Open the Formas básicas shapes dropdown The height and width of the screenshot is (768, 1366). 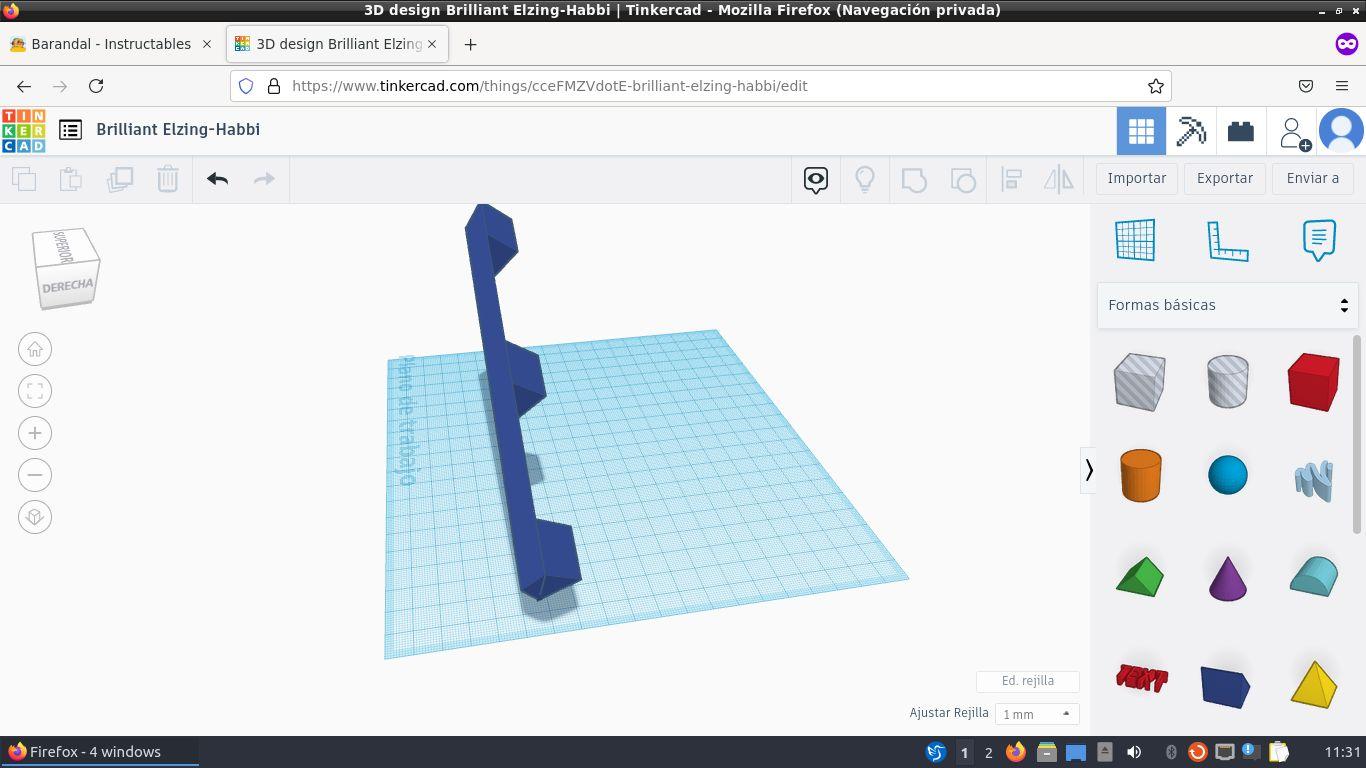click(1228, 305)
